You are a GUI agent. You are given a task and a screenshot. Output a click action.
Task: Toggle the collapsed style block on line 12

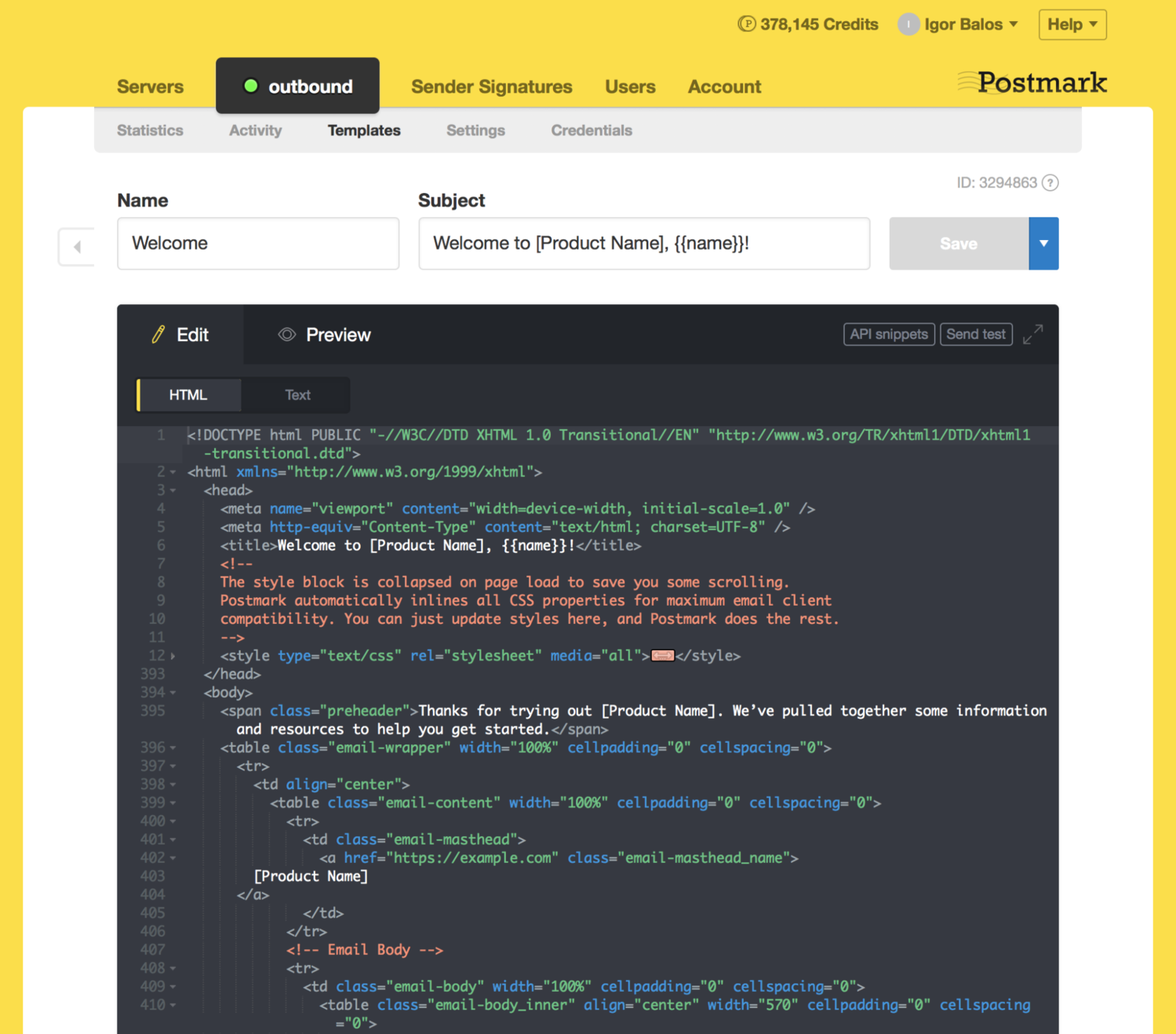tap(663, 655)
